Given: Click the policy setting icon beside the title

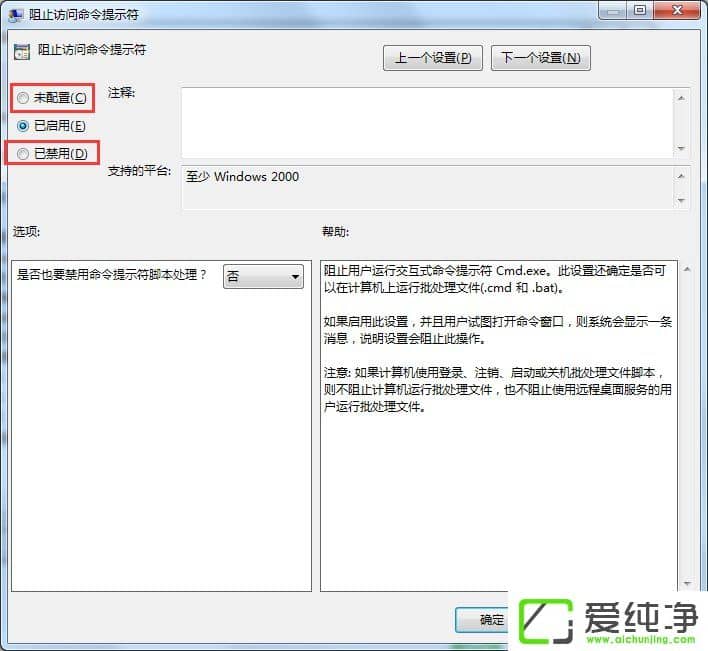Looking at the screenshot, I should pos(22,51).
